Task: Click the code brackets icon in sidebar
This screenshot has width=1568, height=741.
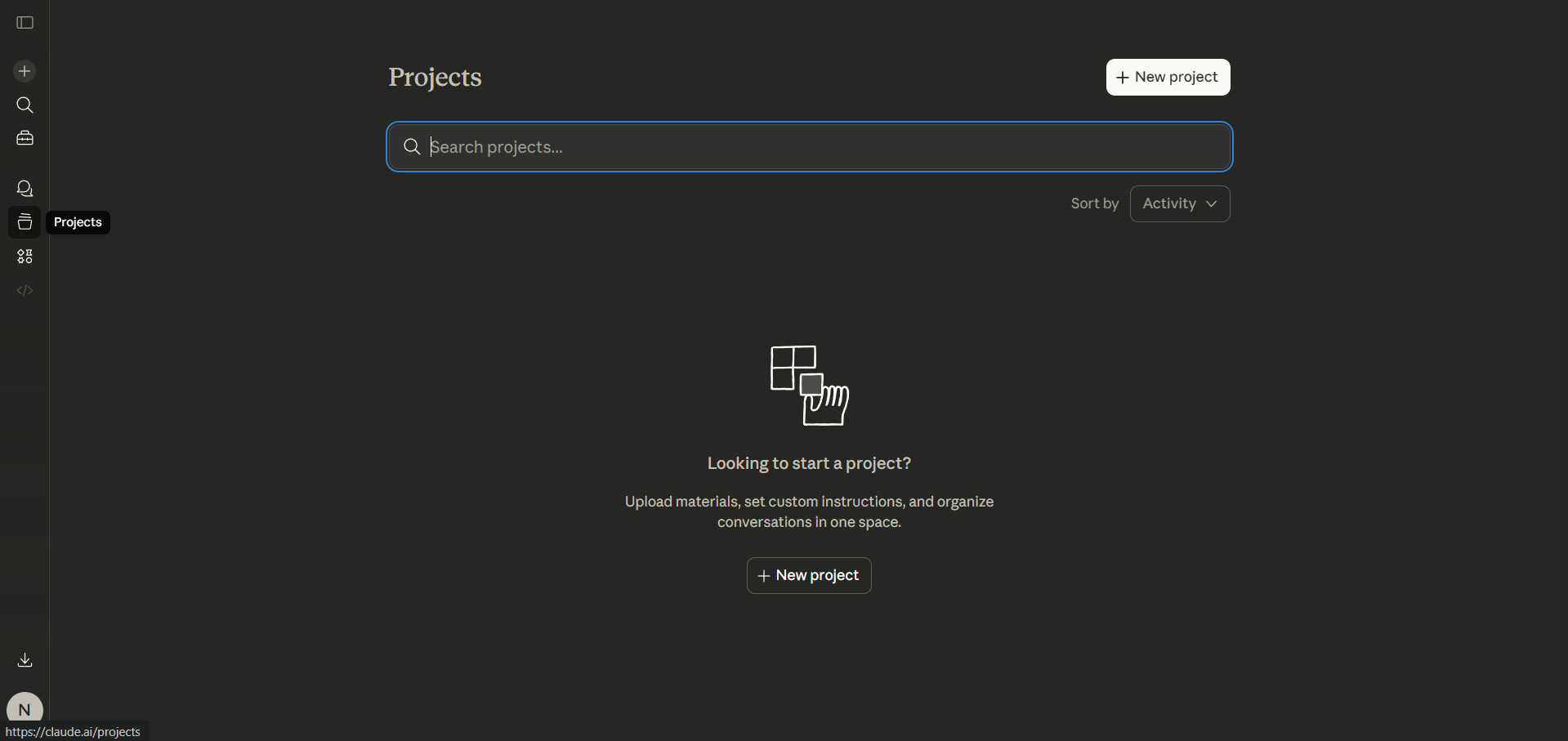Action: click(x=24, y=290)
